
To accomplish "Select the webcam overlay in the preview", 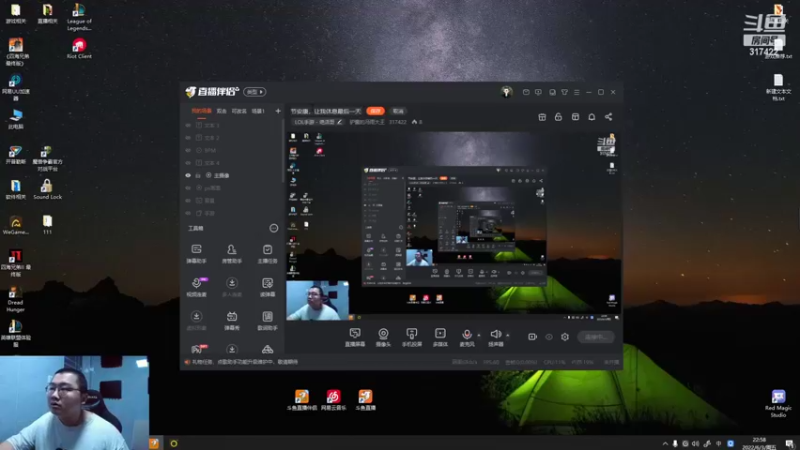I will 317,301.
